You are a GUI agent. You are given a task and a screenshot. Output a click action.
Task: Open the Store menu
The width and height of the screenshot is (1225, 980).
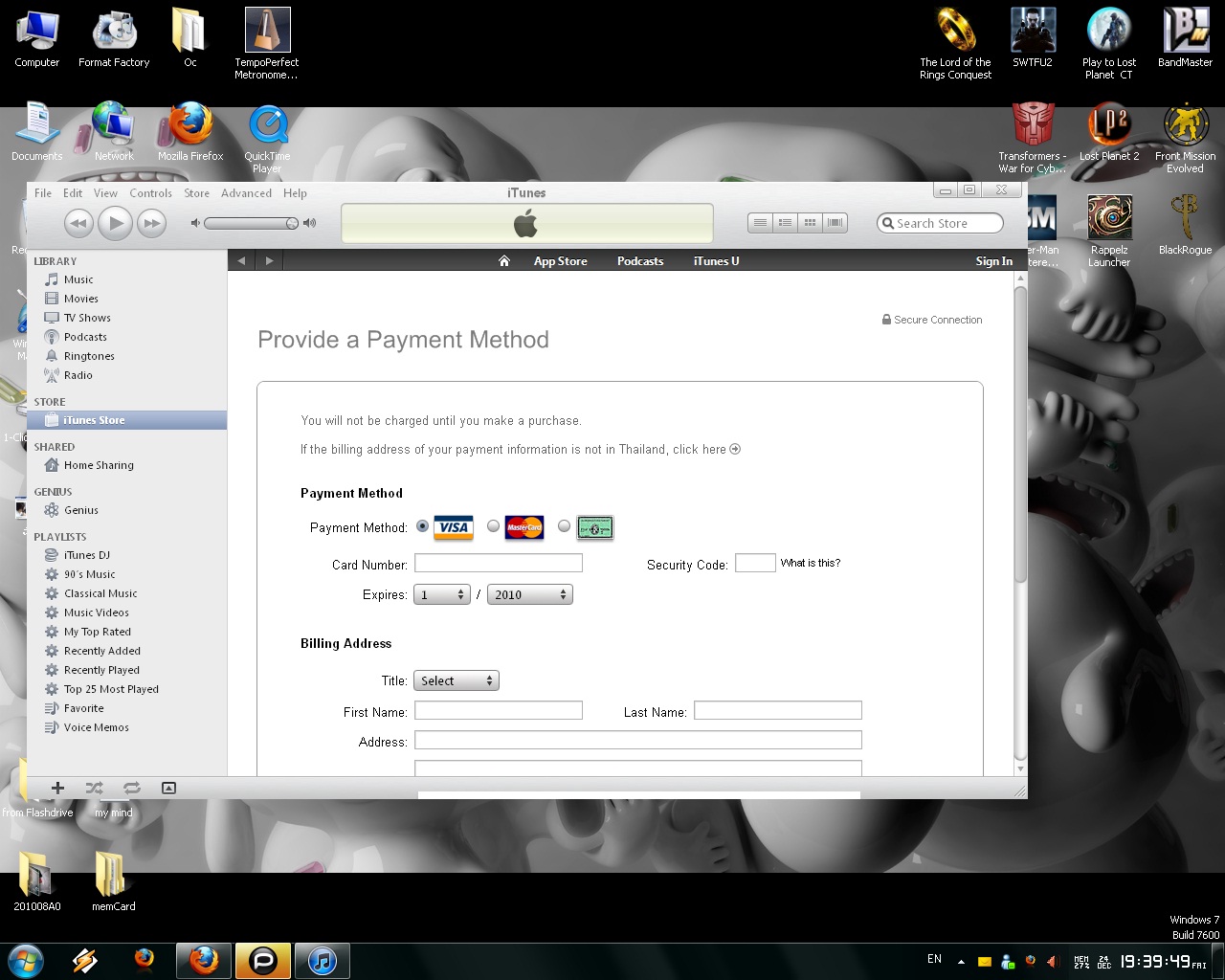[197, 193]
